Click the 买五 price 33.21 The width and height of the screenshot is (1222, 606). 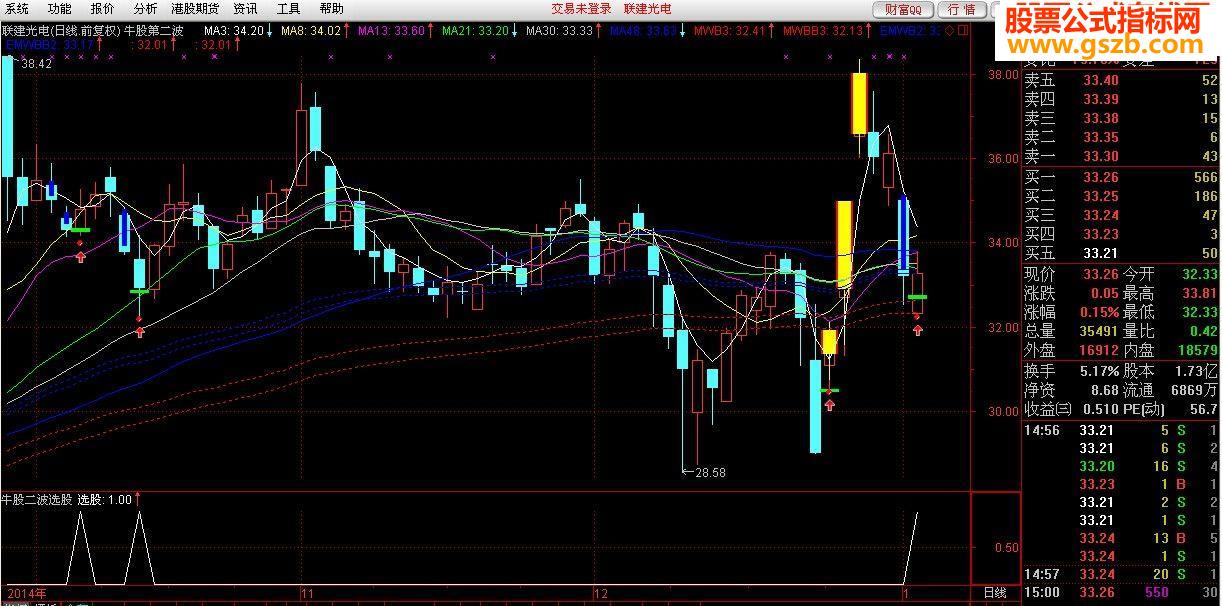pyautogui.click(x=1100, y=253)
